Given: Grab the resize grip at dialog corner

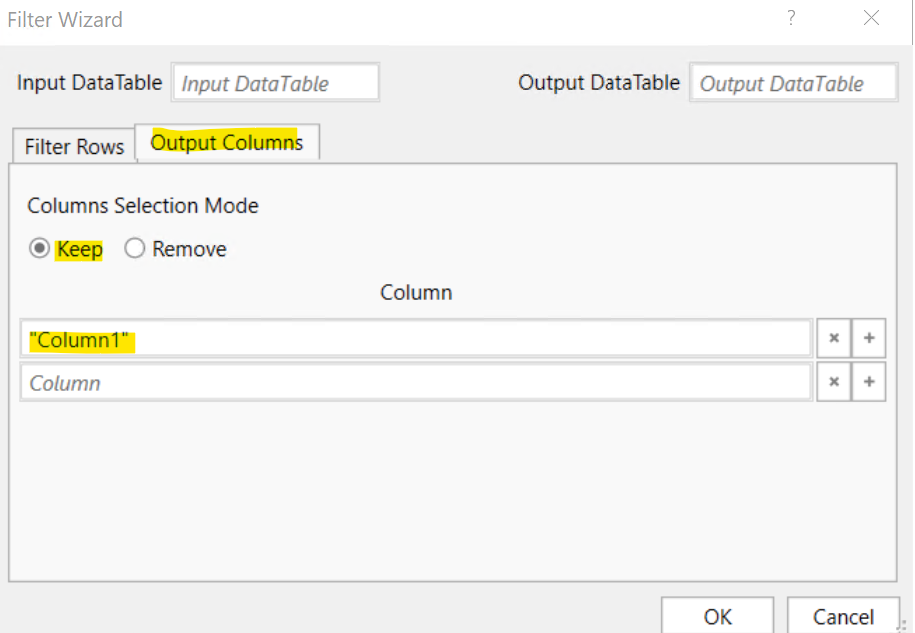Looking at the screenshot, I should pos(903,623).
